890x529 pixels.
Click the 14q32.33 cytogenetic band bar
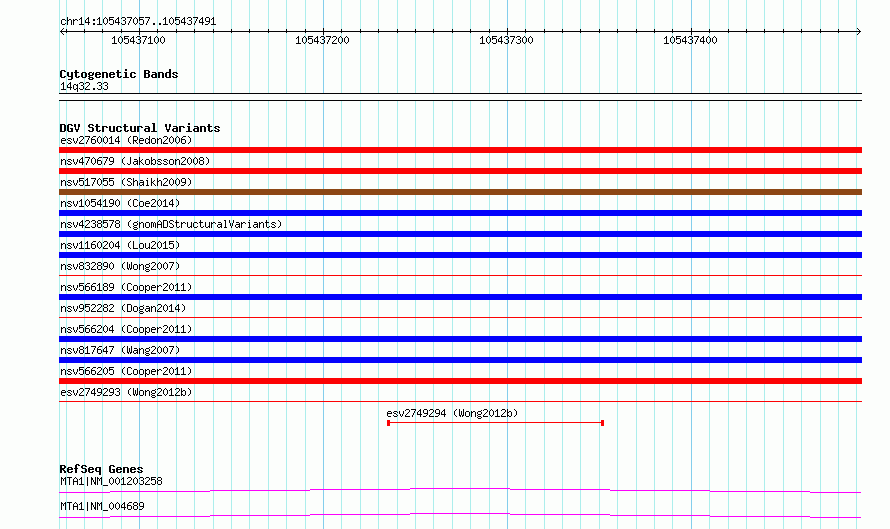tap(460, 97)
